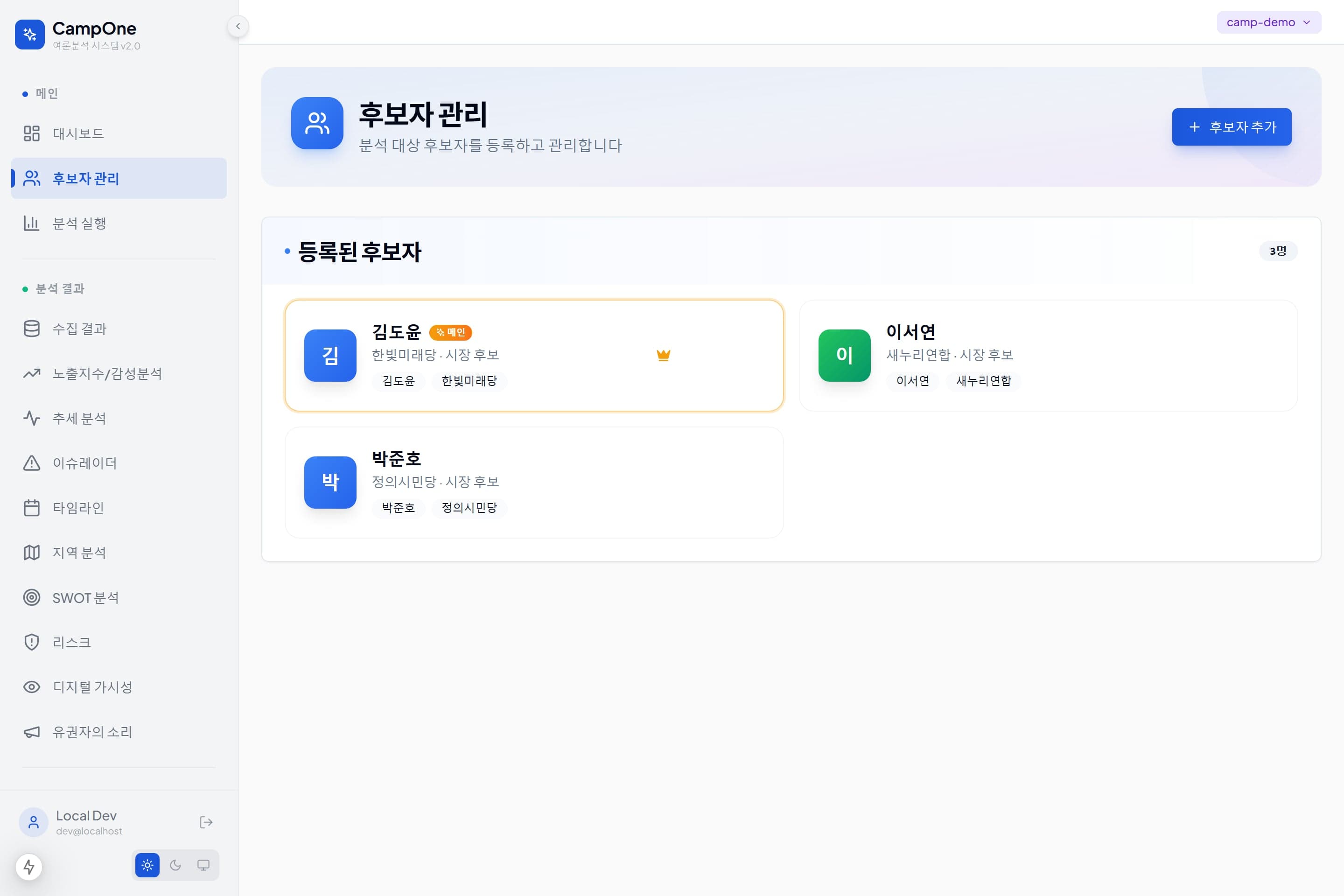Click the SWOT 분석 target icon
This screenshot has height=896, width=1344.
click(x=31, y=598)
